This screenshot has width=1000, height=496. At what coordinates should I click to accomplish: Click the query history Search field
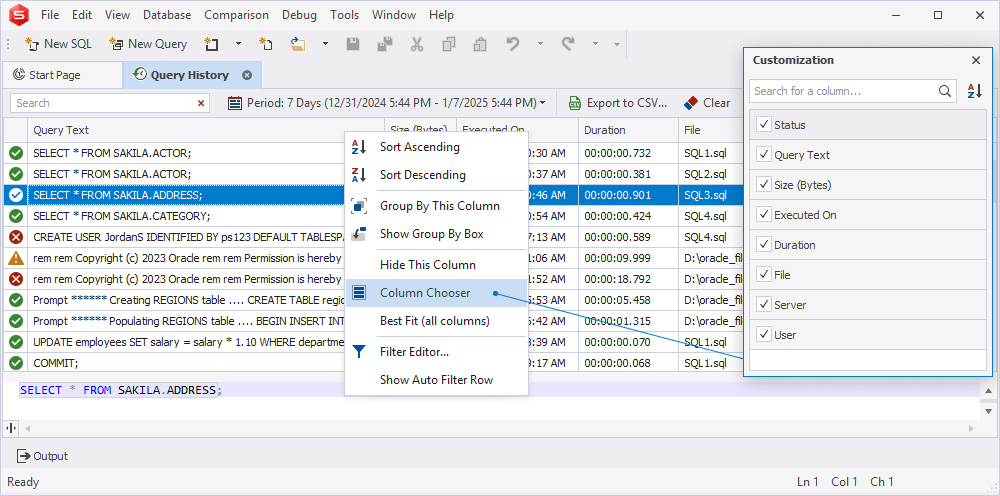(x=110, y=103)
